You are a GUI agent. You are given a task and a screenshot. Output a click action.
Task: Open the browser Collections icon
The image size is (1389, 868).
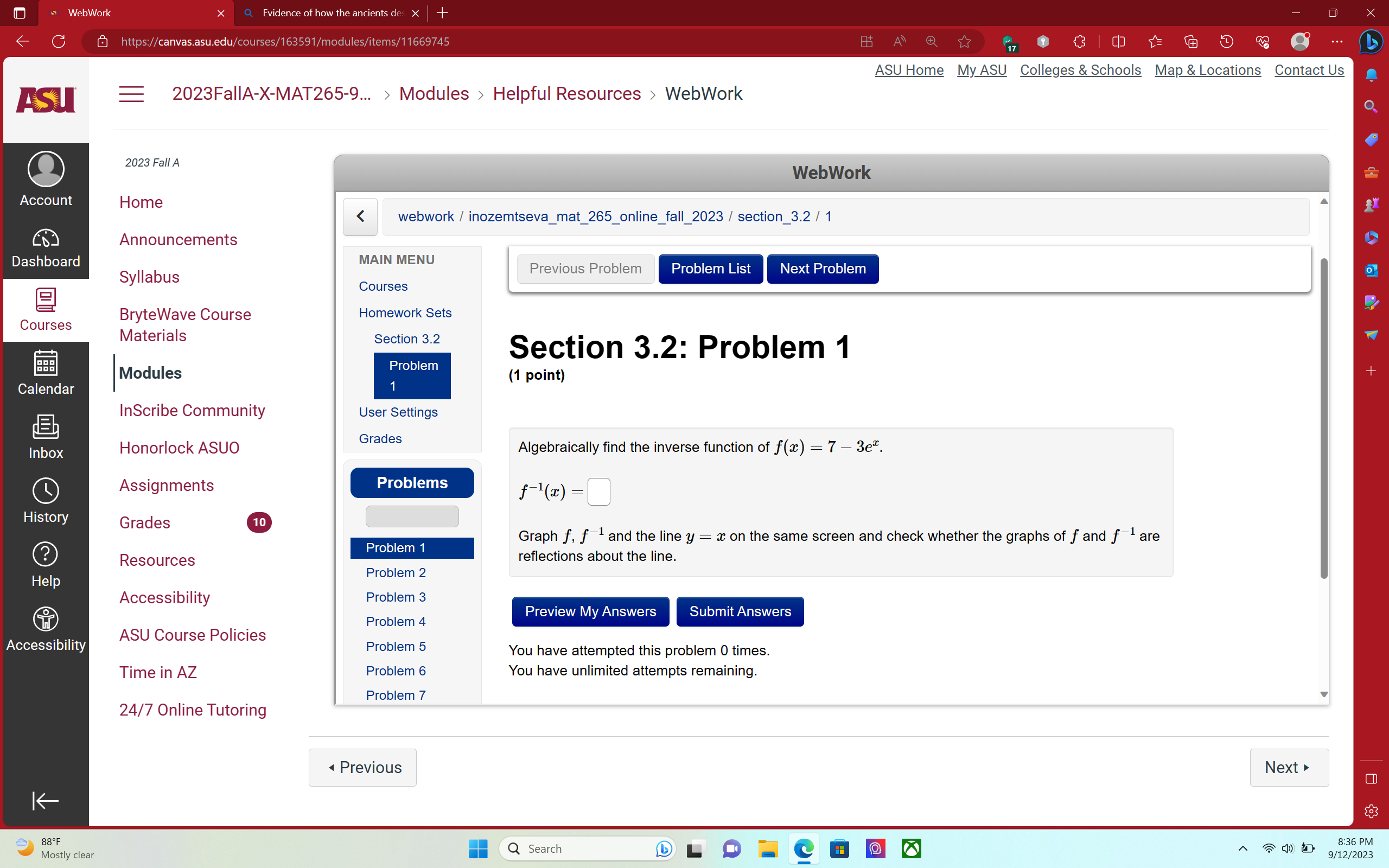pyautogui.click(x=1191, y=41)
